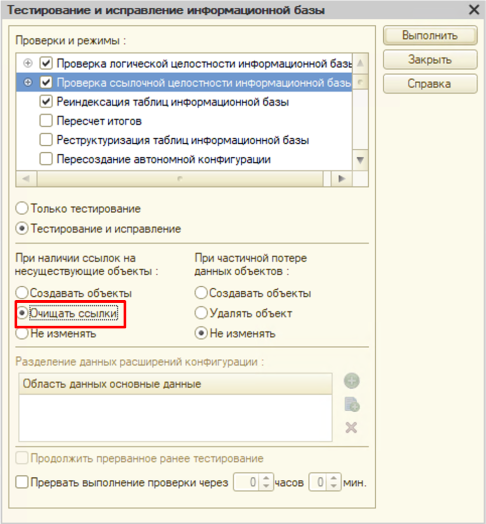The width and height of the screenshot is (486, 524).
Task: Click the copy document icon beside data area list
Action: pos(352,404)
